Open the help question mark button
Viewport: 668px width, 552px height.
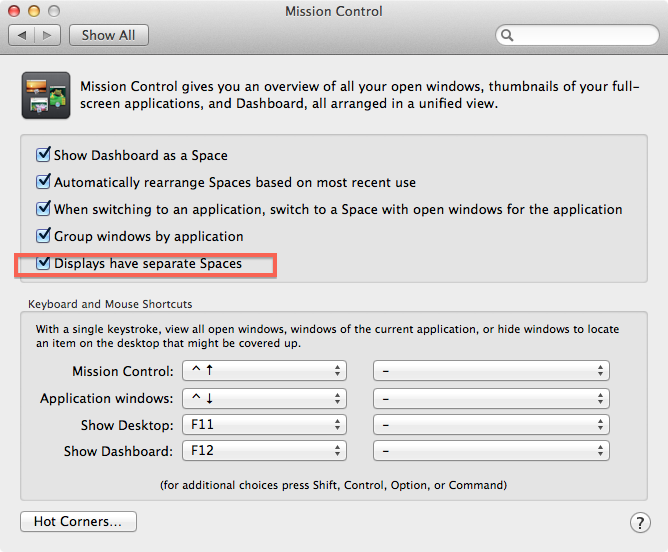[640, 522]
